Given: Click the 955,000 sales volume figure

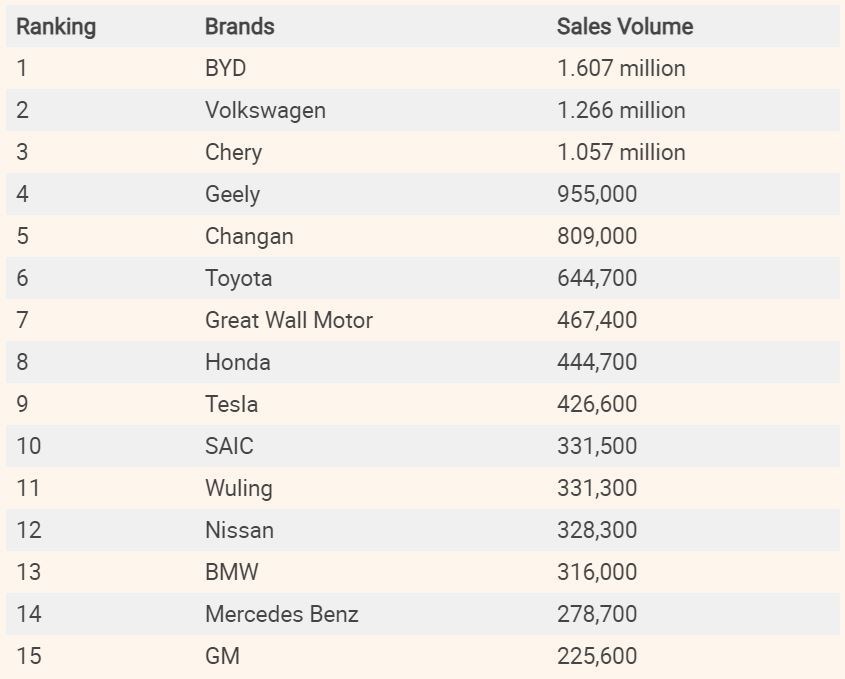Looking at the screenshot, I should click(596, 195).
